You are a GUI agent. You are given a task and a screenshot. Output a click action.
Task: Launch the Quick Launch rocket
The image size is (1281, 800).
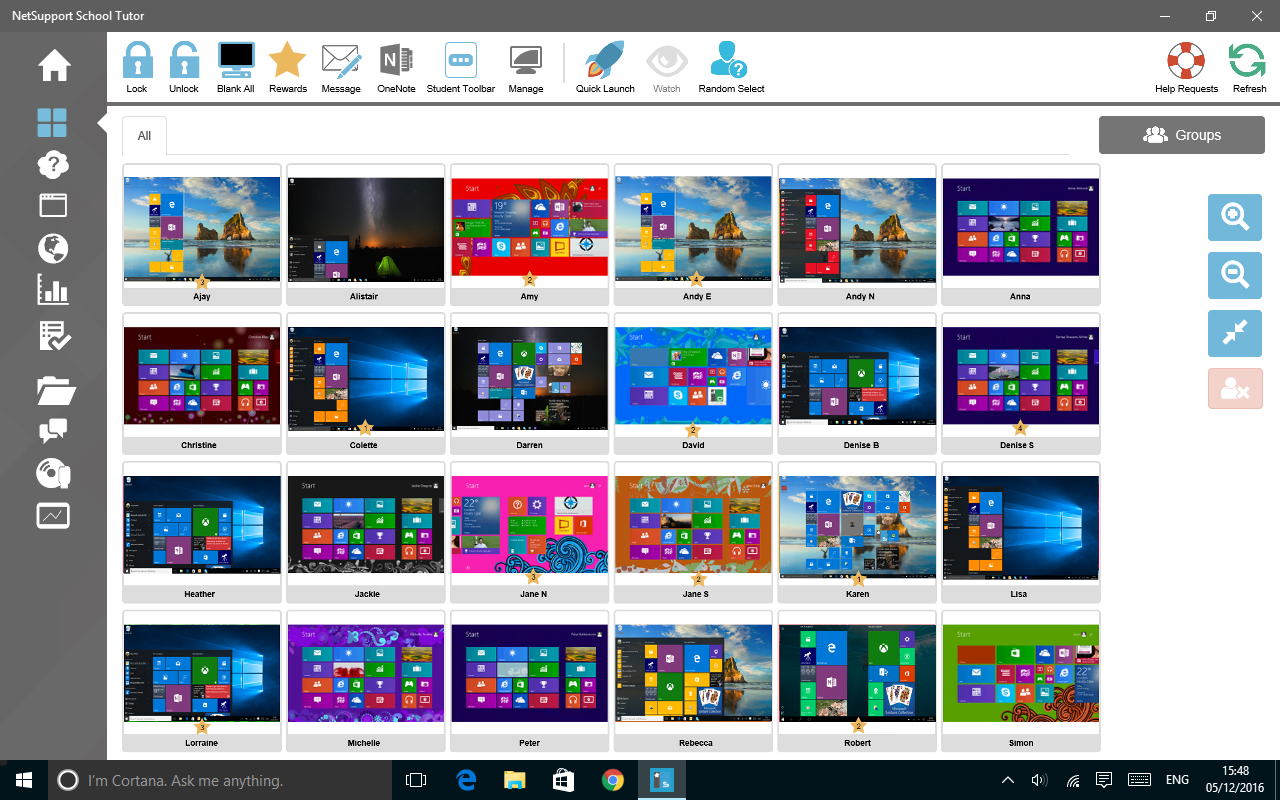(x=605, y=62)
